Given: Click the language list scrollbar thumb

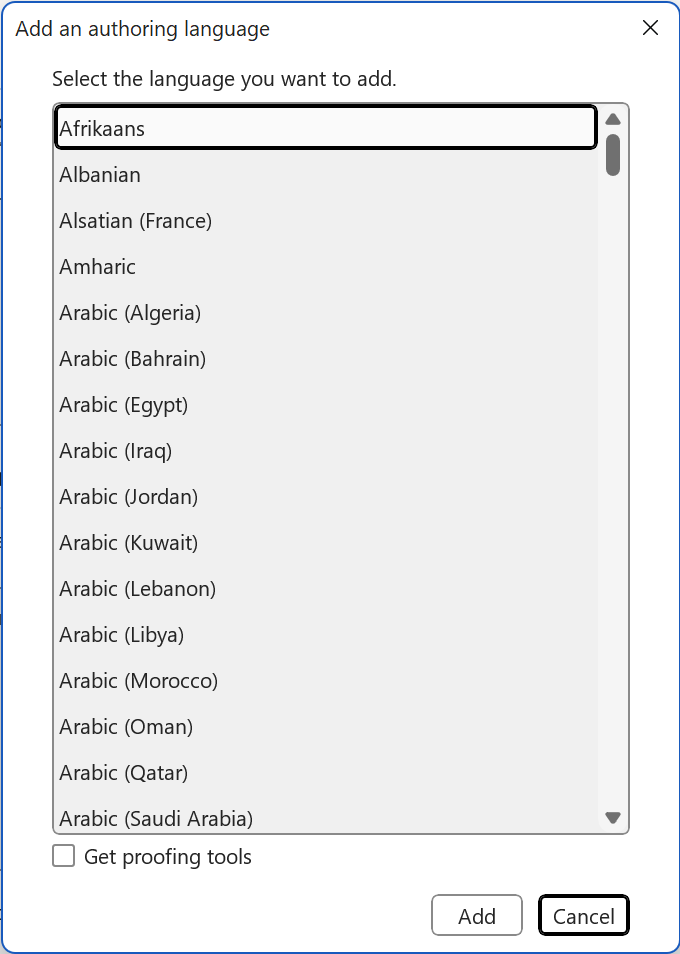Looking at the screenshot, I should click(613, 155).
